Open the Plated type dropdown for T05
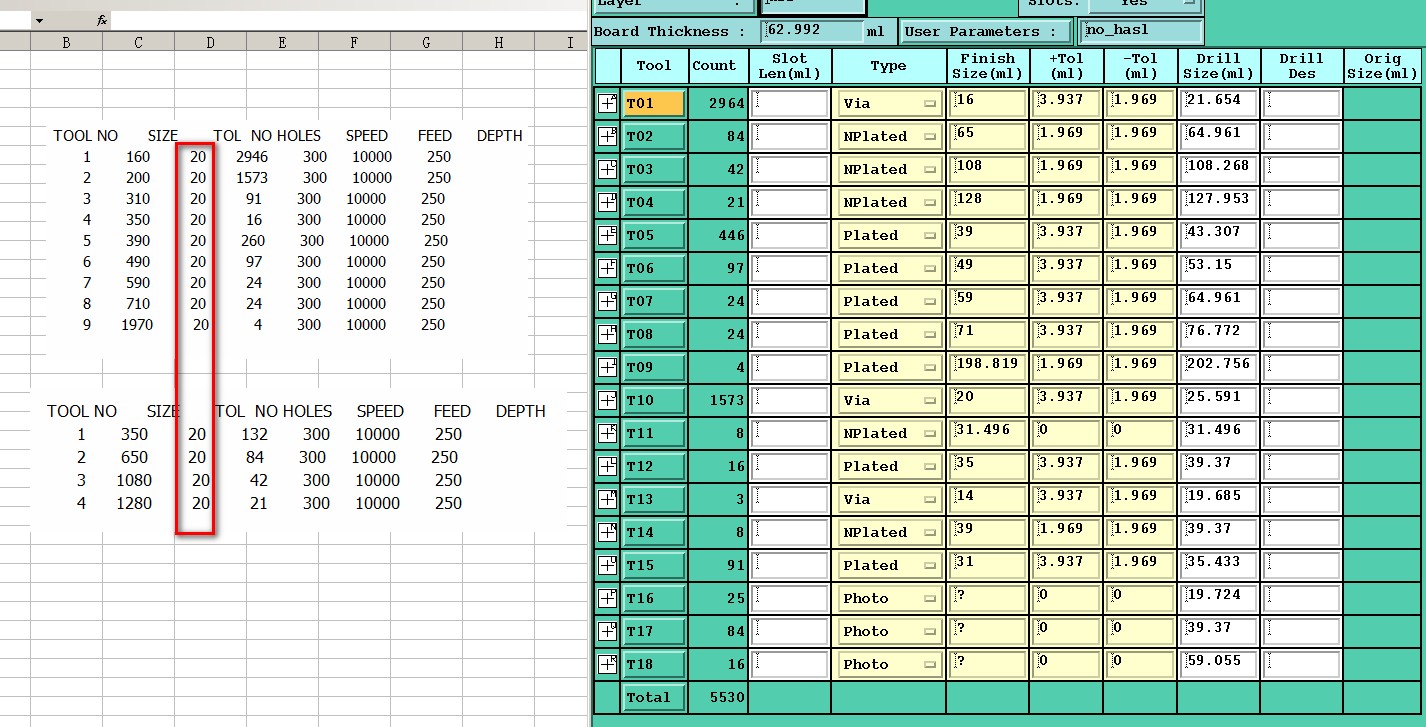The image size is (1426, 727). pyautogui.click(x=890, y=235)
